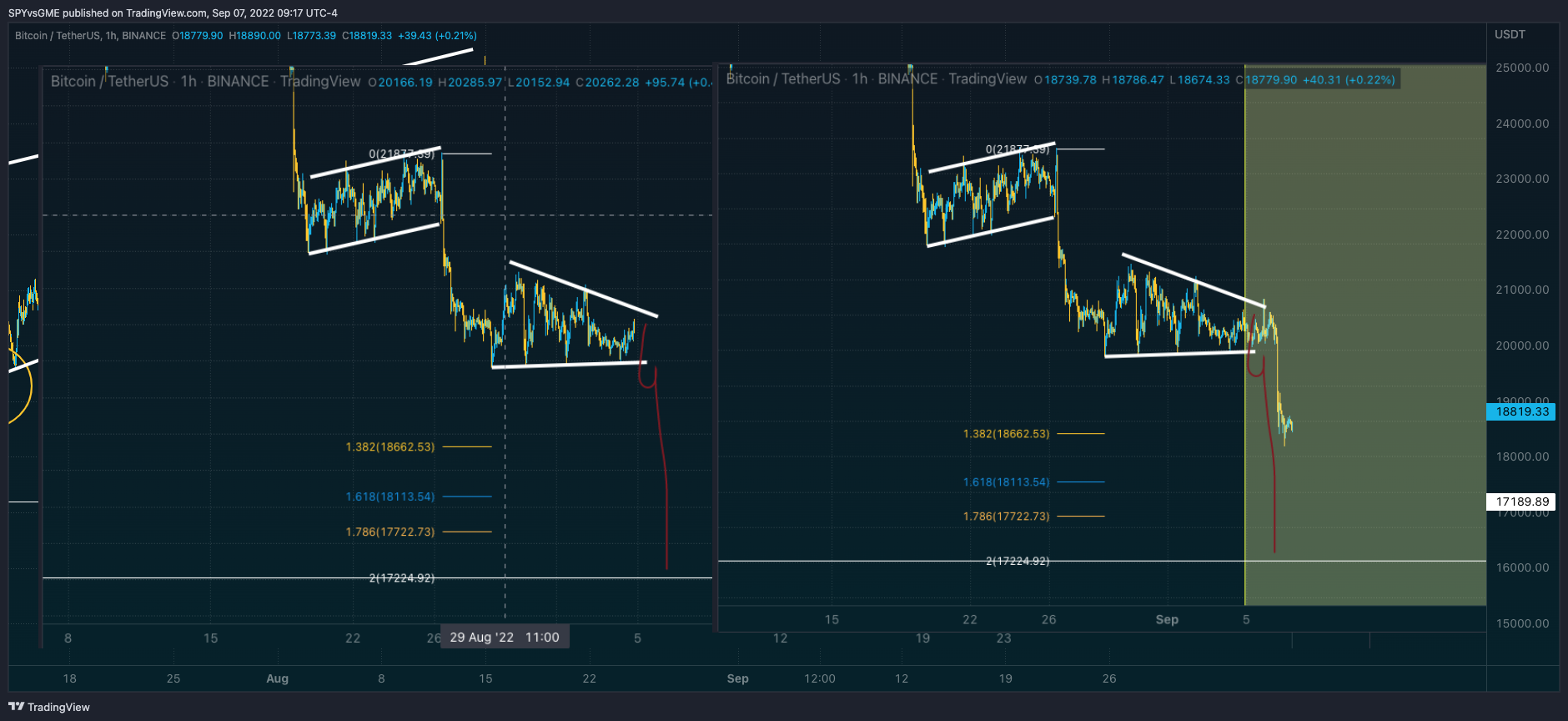
Task: Click the USDT currency label on price axis
Action: click(x=1510, y=34)
